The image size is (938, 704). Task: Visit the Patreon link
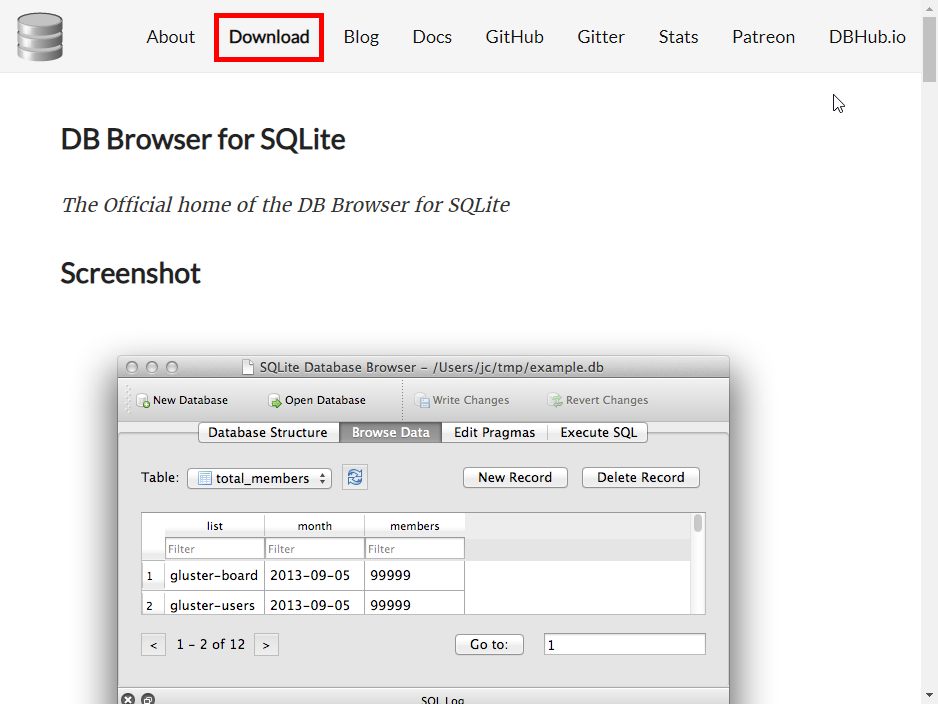pyautogui.click(x=763, y=37)
